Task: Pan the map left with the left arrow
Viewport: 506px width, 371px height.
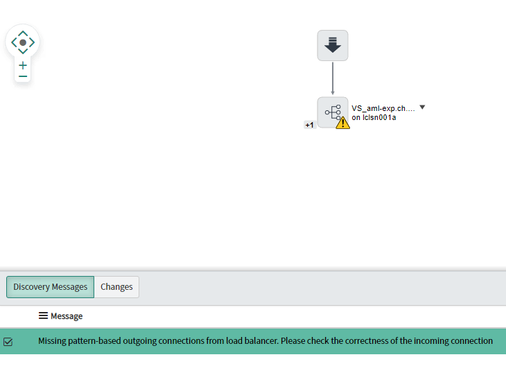Action: 14,42
